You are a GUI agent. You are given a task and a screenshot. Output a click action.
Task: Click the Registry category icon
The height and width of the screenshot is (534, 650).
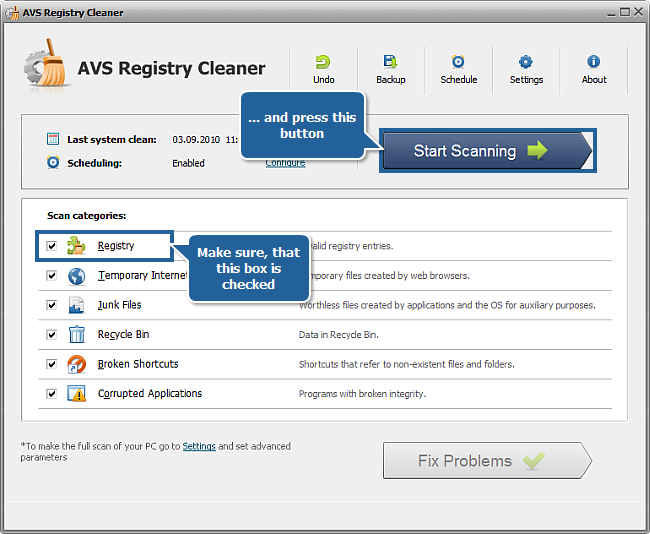pyautogui.click(x=77, y=246)
